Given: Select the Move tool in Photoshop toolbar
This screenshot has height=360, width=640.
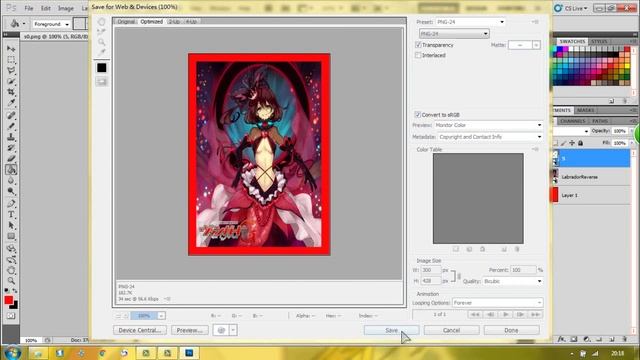Looking at the screenshot, I should tap(11, 49).
